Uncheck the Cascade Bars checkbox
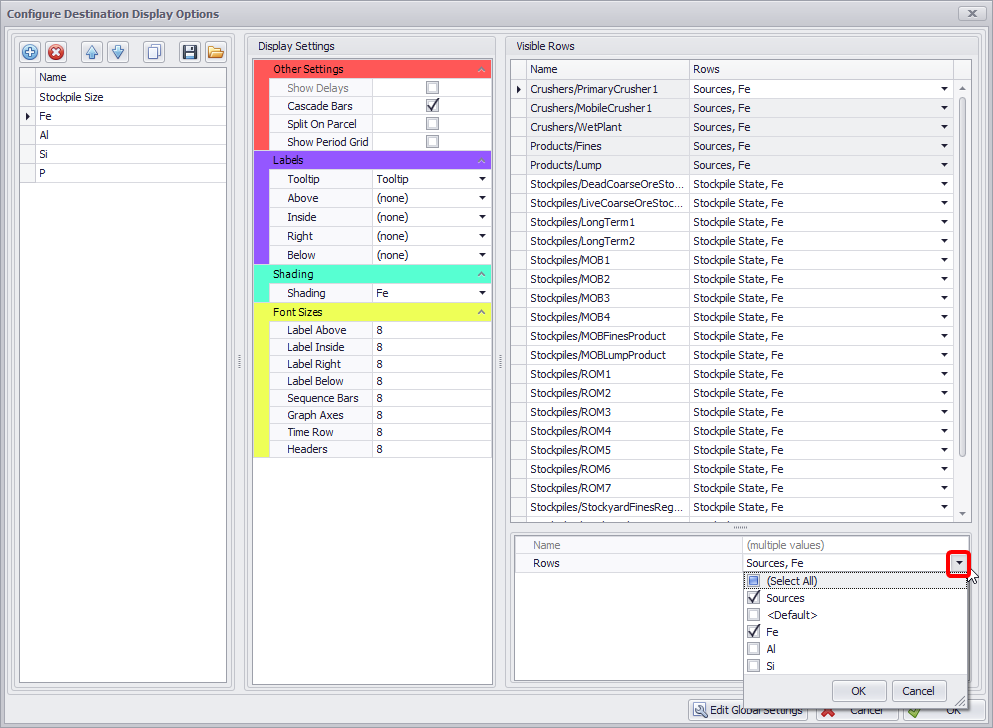Viewport: 993px width, 728px height. tap(432, 106)
